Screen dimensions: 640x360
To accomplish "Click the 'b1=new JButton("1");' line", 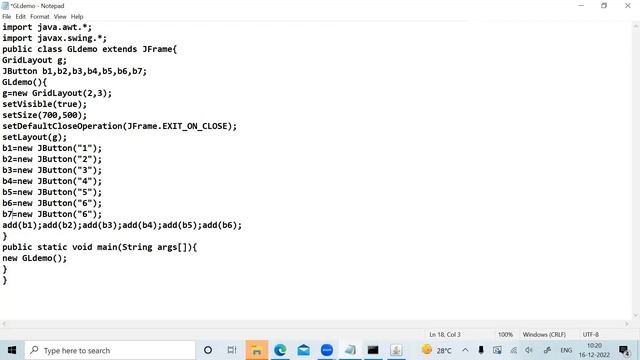I will 52,148.
